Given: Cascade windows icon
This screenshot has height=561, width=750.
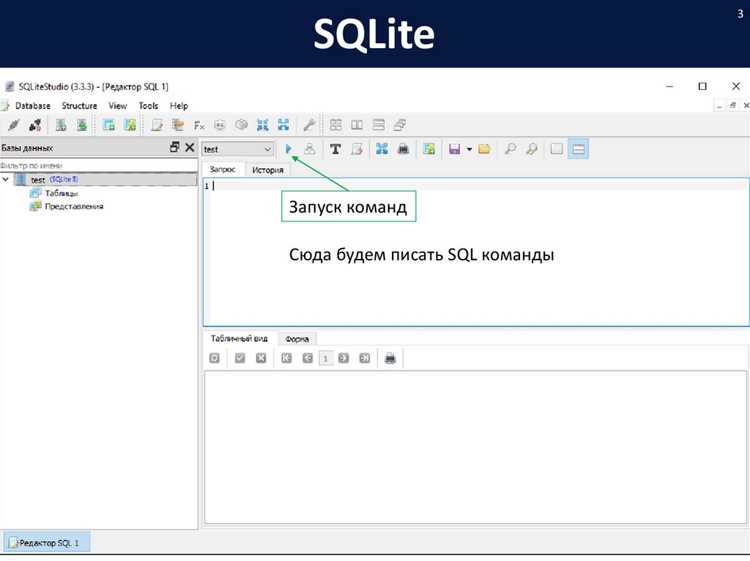Looking at the screenshot, I should [x=399, y=125].
